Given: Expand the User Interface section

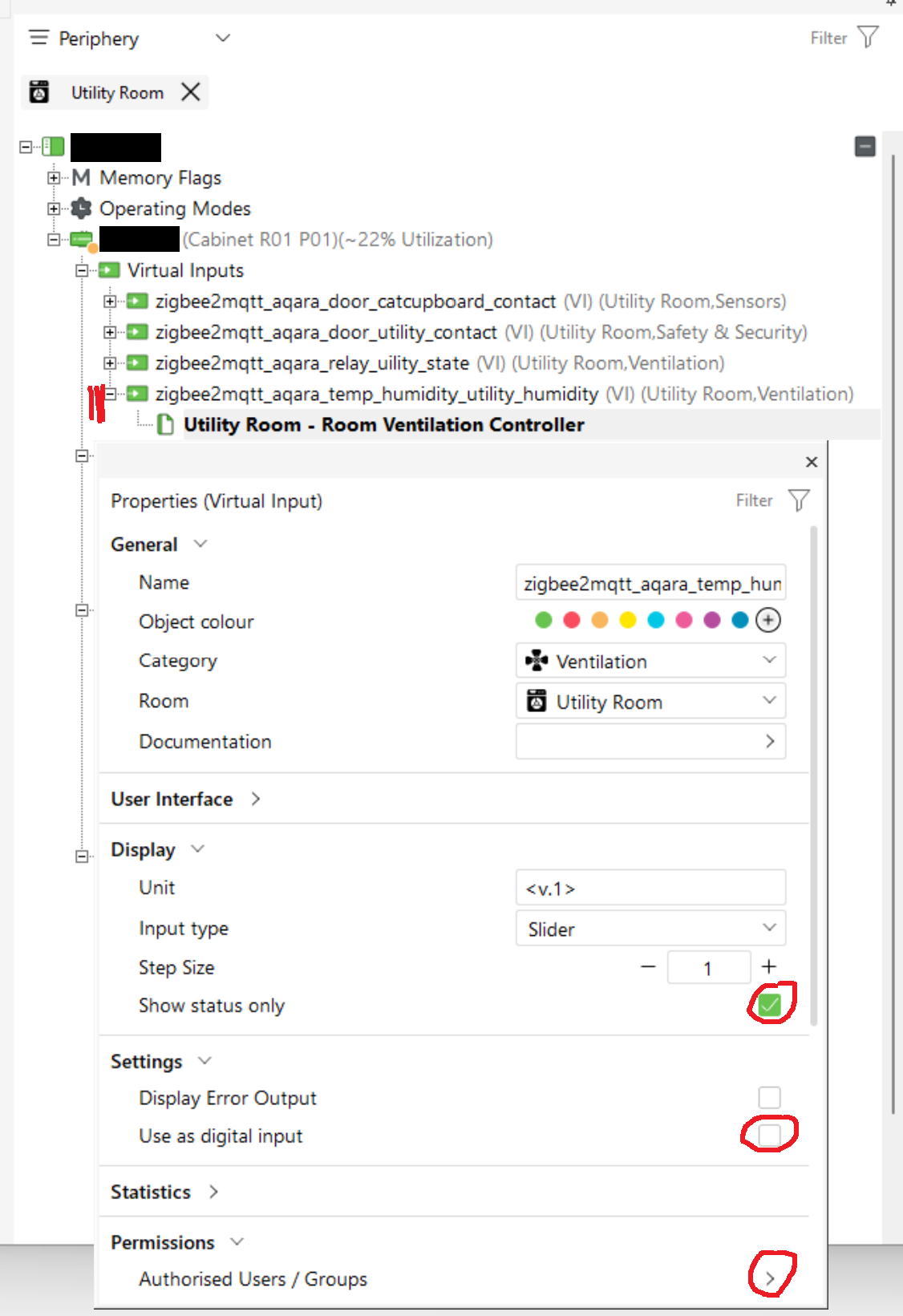Looking at the screenshot, I should coord(255,799).
